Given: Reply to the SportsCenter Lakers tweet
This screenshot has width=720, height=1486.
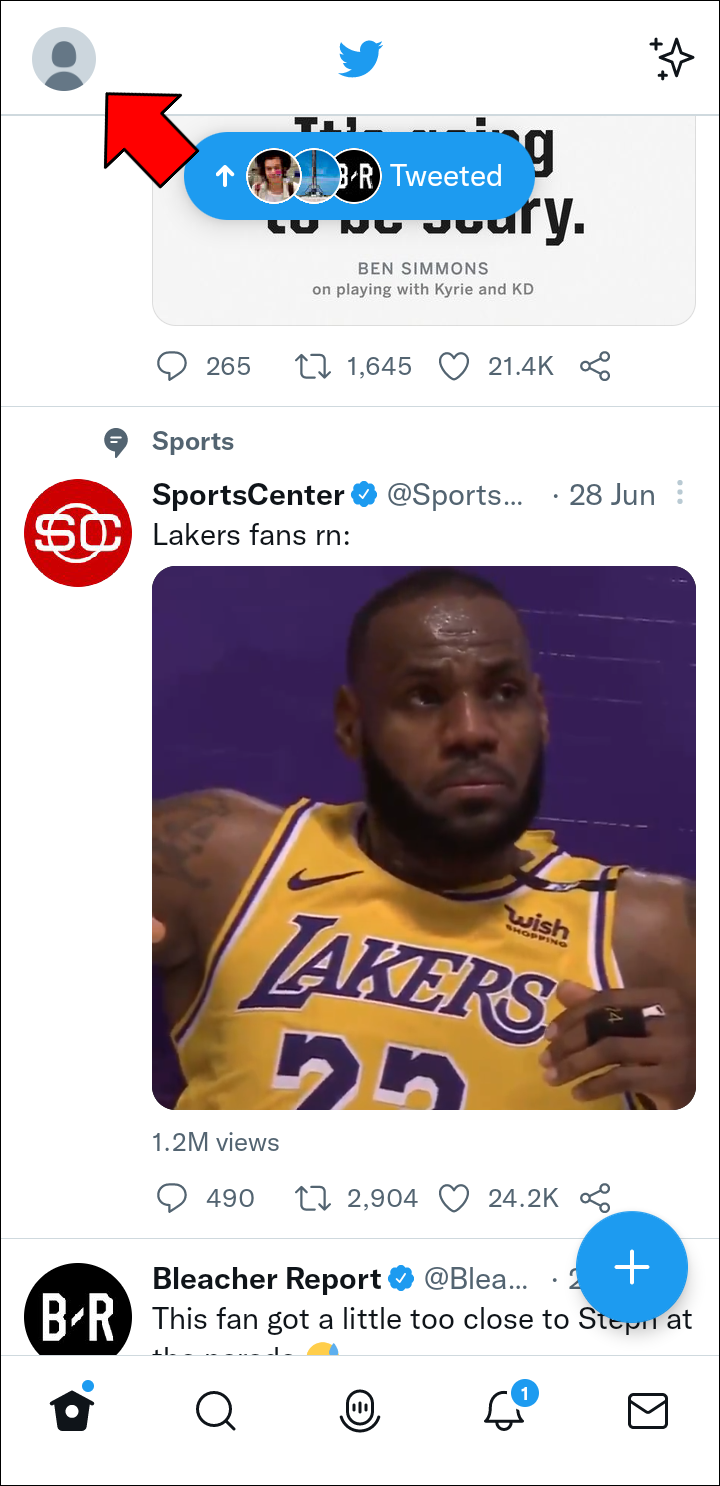Looking at the screenshot, I should pyautogui.click(x=173, y=1198).
